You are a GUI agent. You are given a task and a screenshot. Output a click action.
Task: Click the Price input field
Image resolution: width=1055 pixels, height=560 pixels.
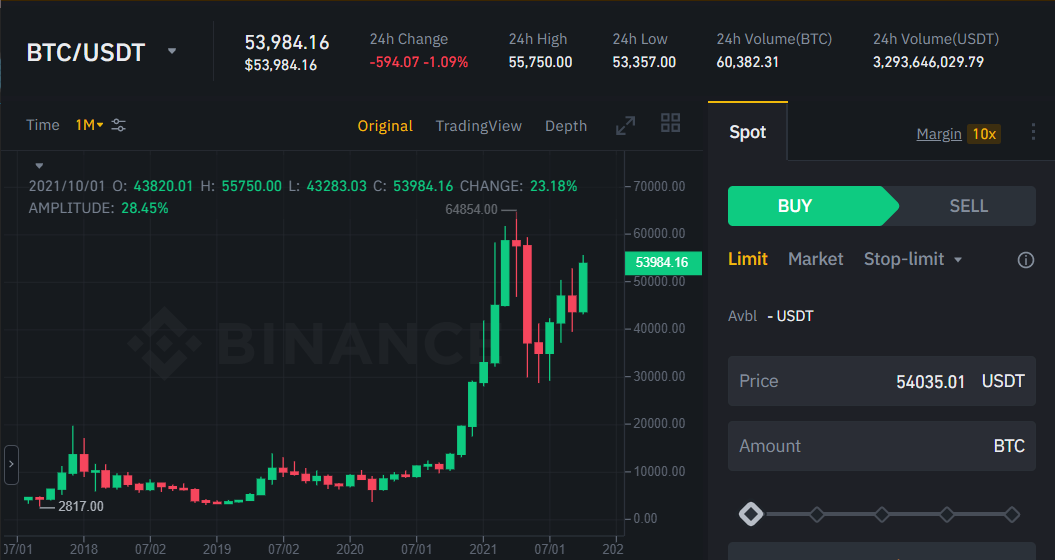click(x=881, y=381)
